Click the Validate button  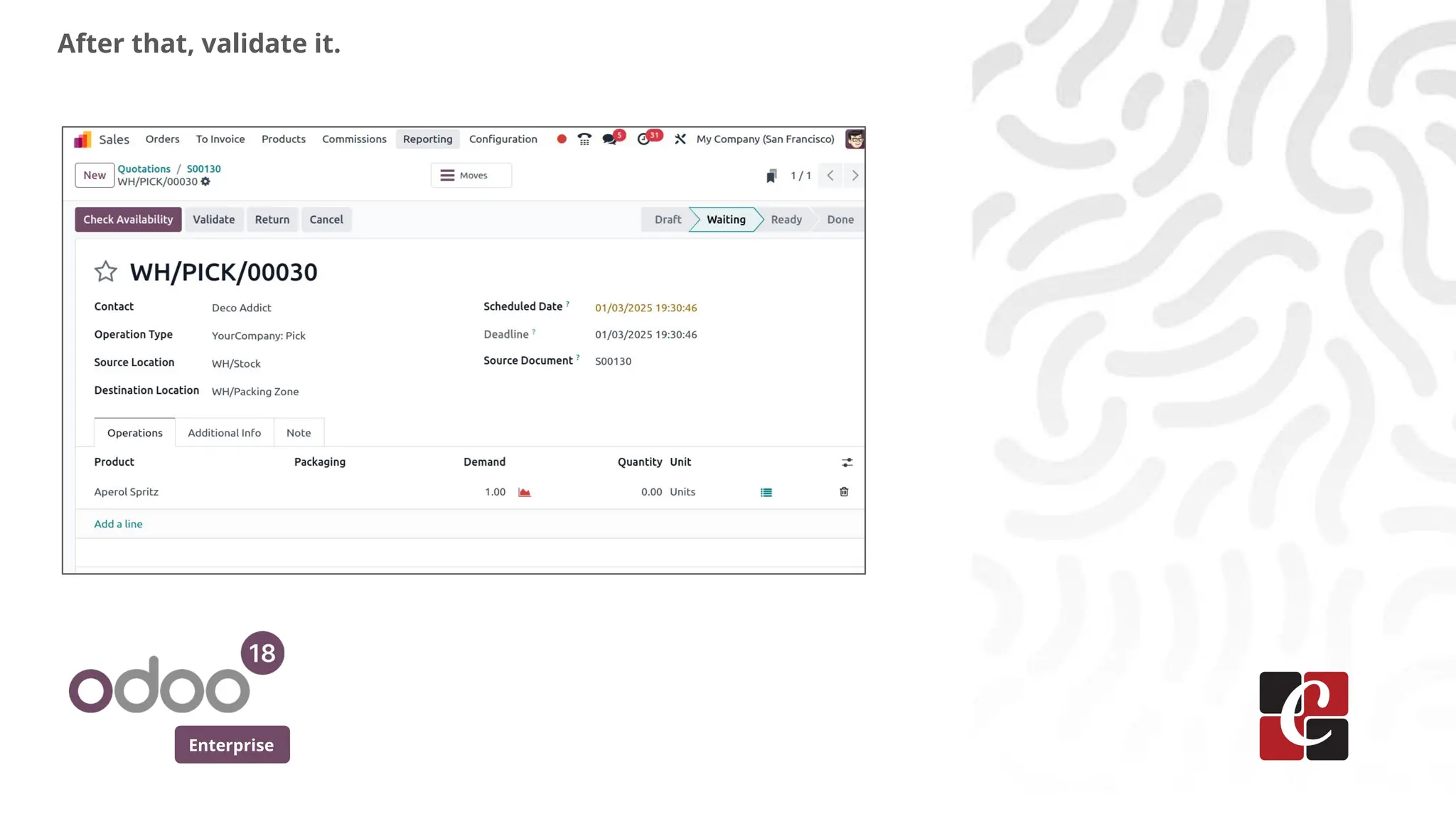pos(213,220)
